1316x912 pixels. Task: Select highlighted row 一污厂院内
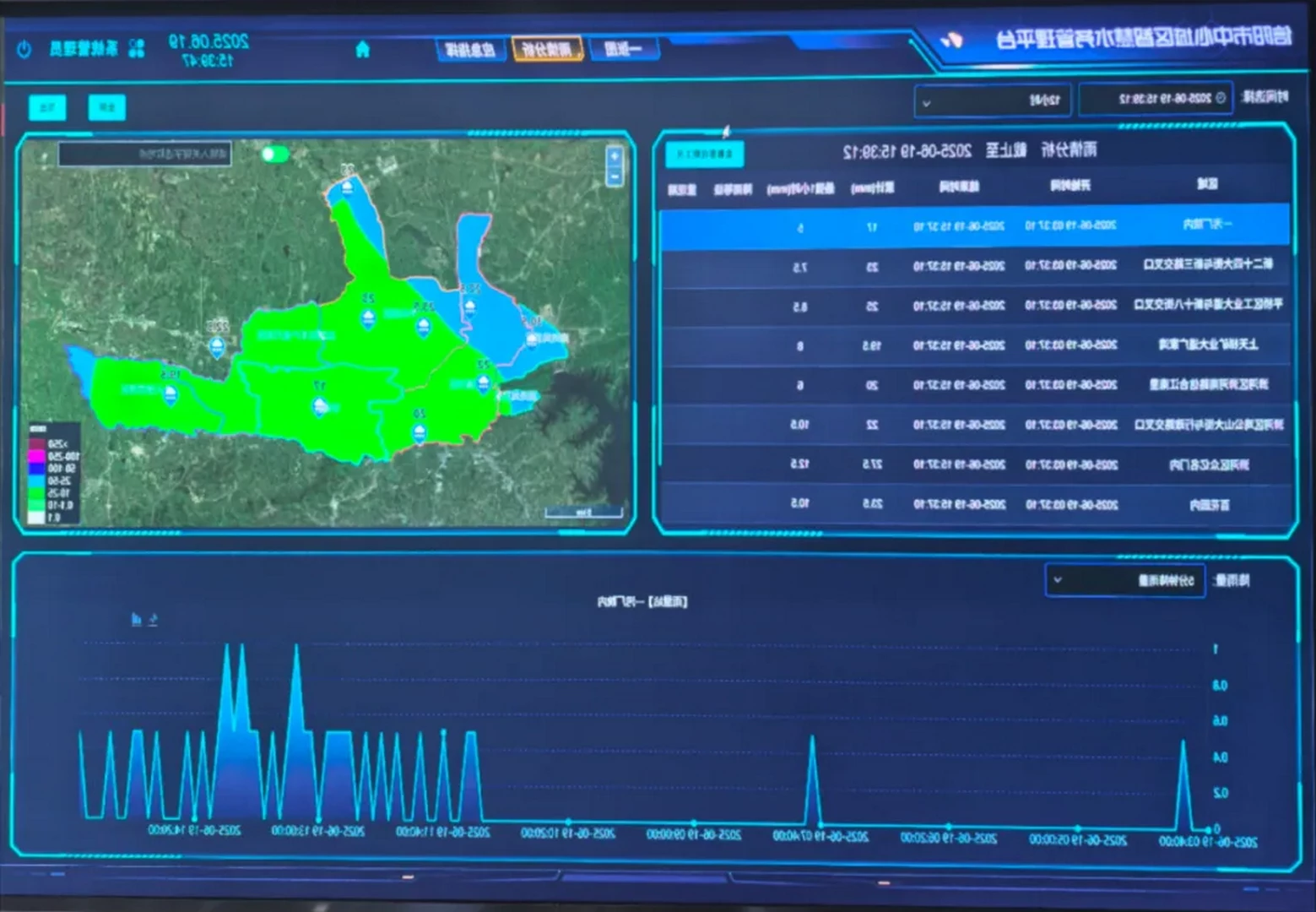(x=975, y=225)
